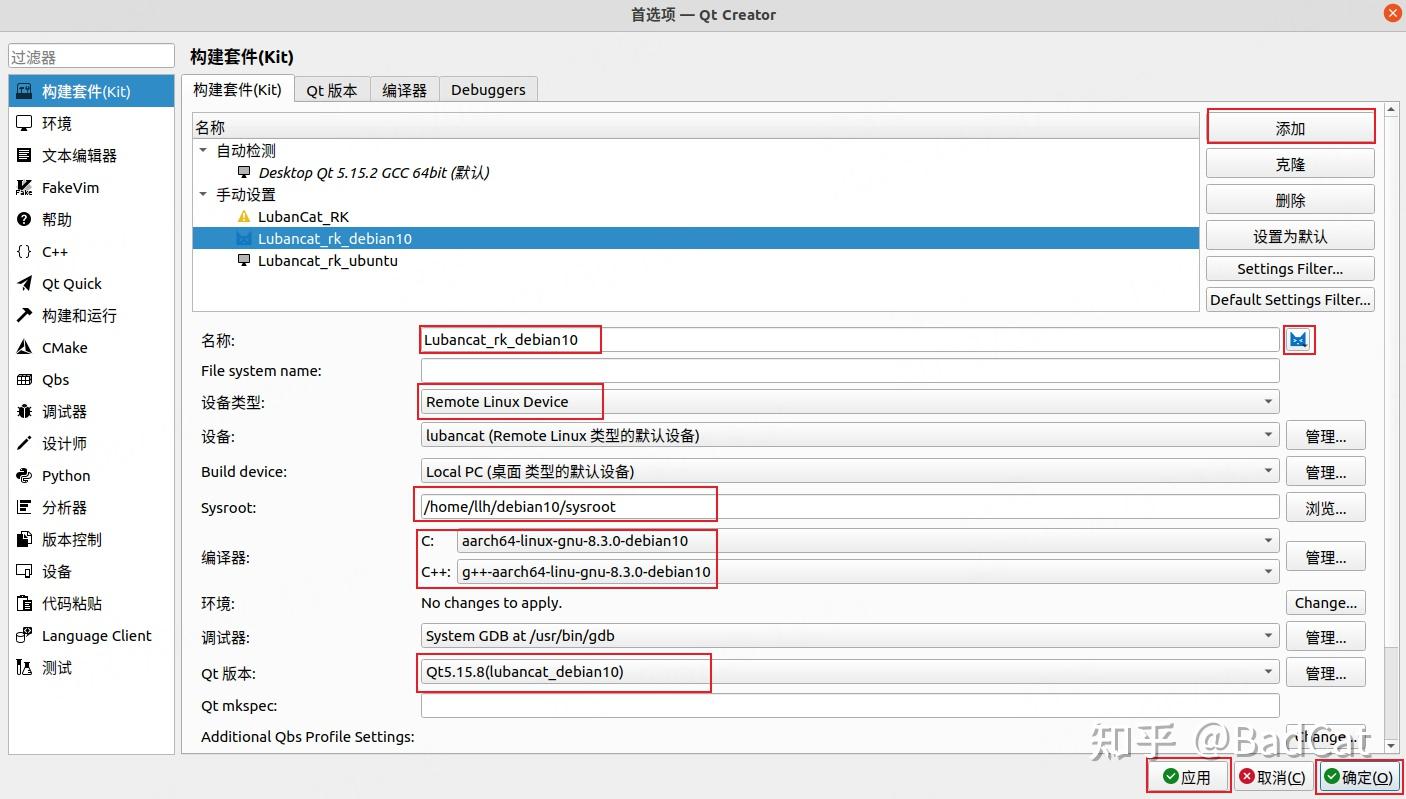Viewport: 1406px width, 799px height.
Task: Open the 文本编辑器 icon in sidebar
Action: 24,155
